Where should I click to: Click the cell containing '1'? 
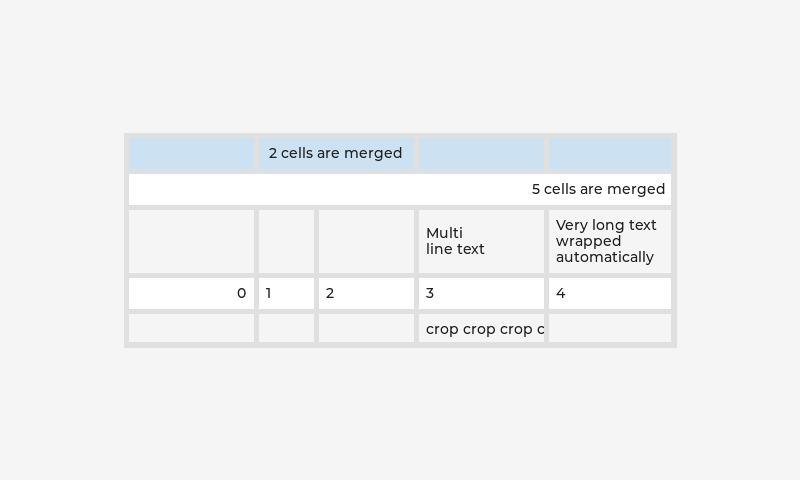(x=287, y=293)
